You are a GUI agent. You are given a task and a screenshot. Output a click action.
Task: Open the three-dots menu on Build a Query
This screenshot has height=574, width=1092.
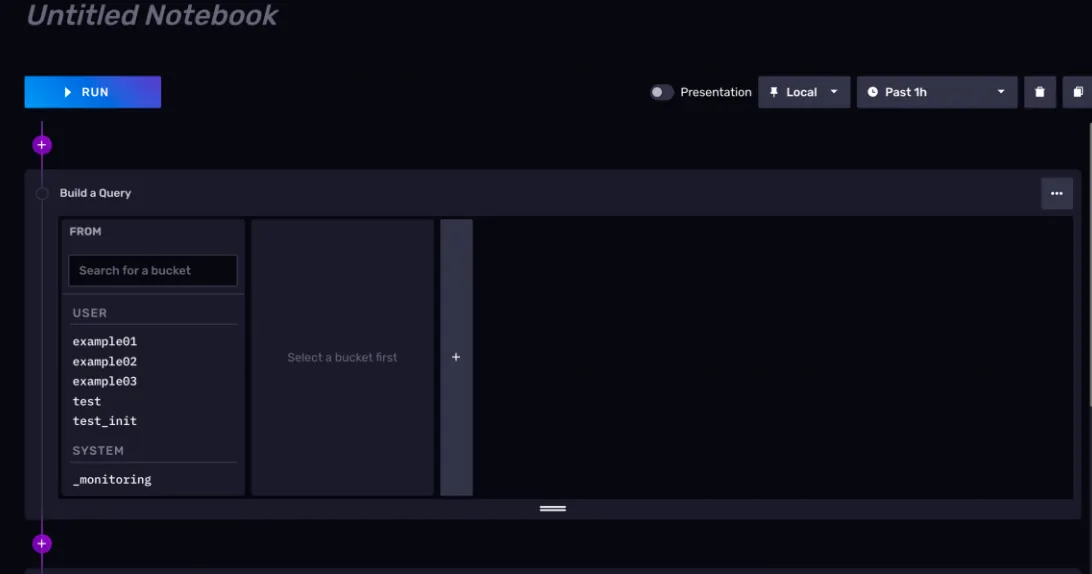coord(1056,193)
